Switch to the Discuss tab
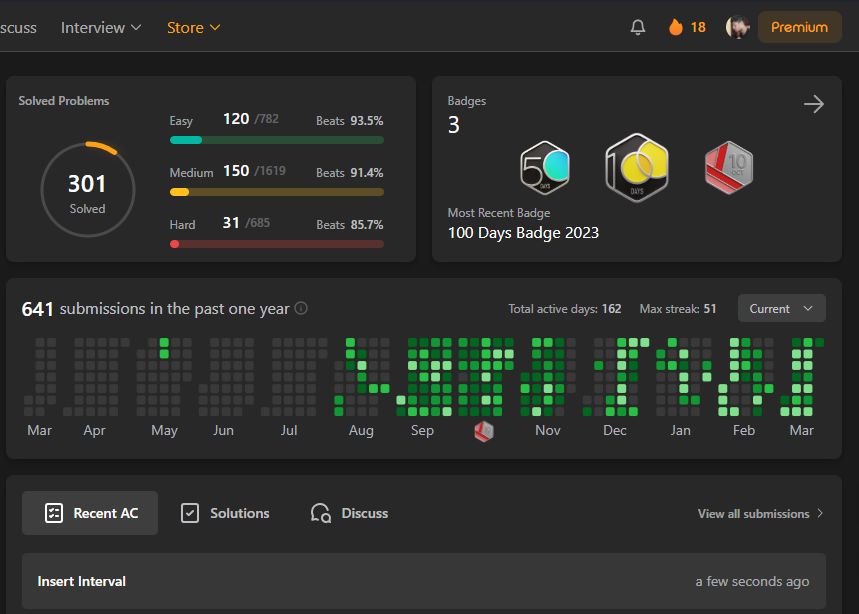Image resolution: width=859 pixels, height=614 pixels. 350,513
